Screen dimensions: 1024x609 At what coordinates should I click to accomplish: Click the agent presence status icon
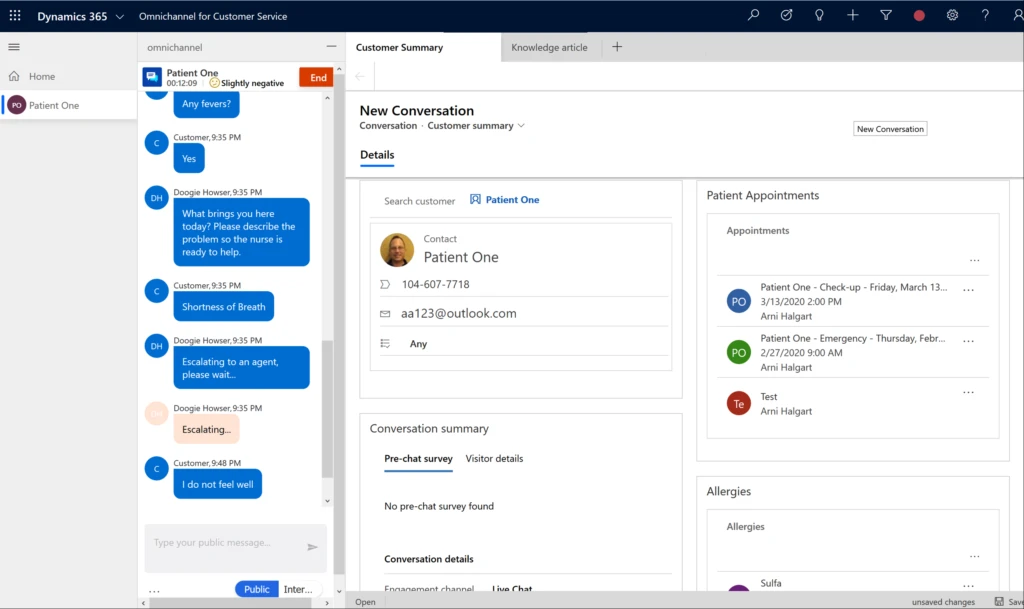pyautogui.click(x=919, y=15)
